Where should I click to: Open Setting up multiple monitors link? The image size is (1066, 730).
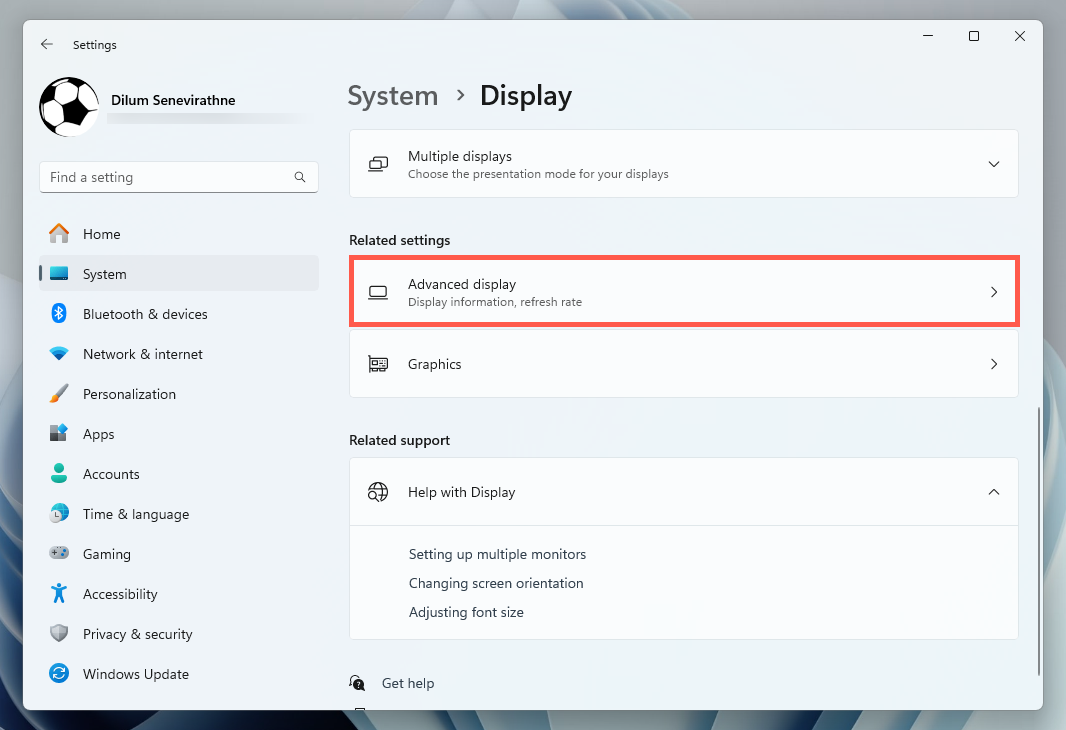pos(497,554)
